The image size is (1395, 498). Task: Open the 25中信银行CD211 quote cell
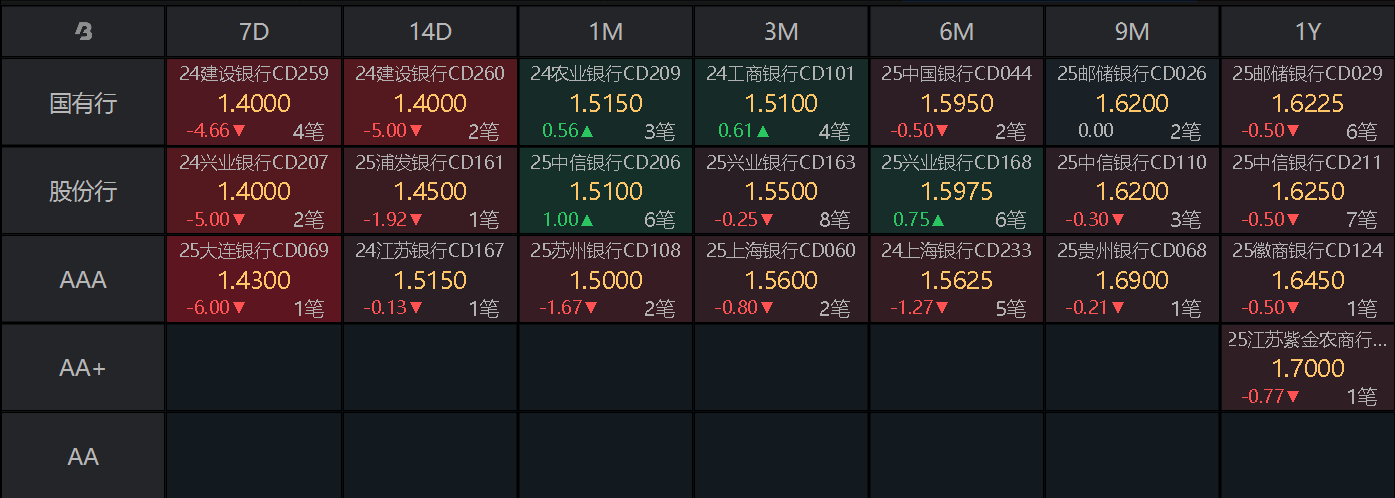[1307, 190]
